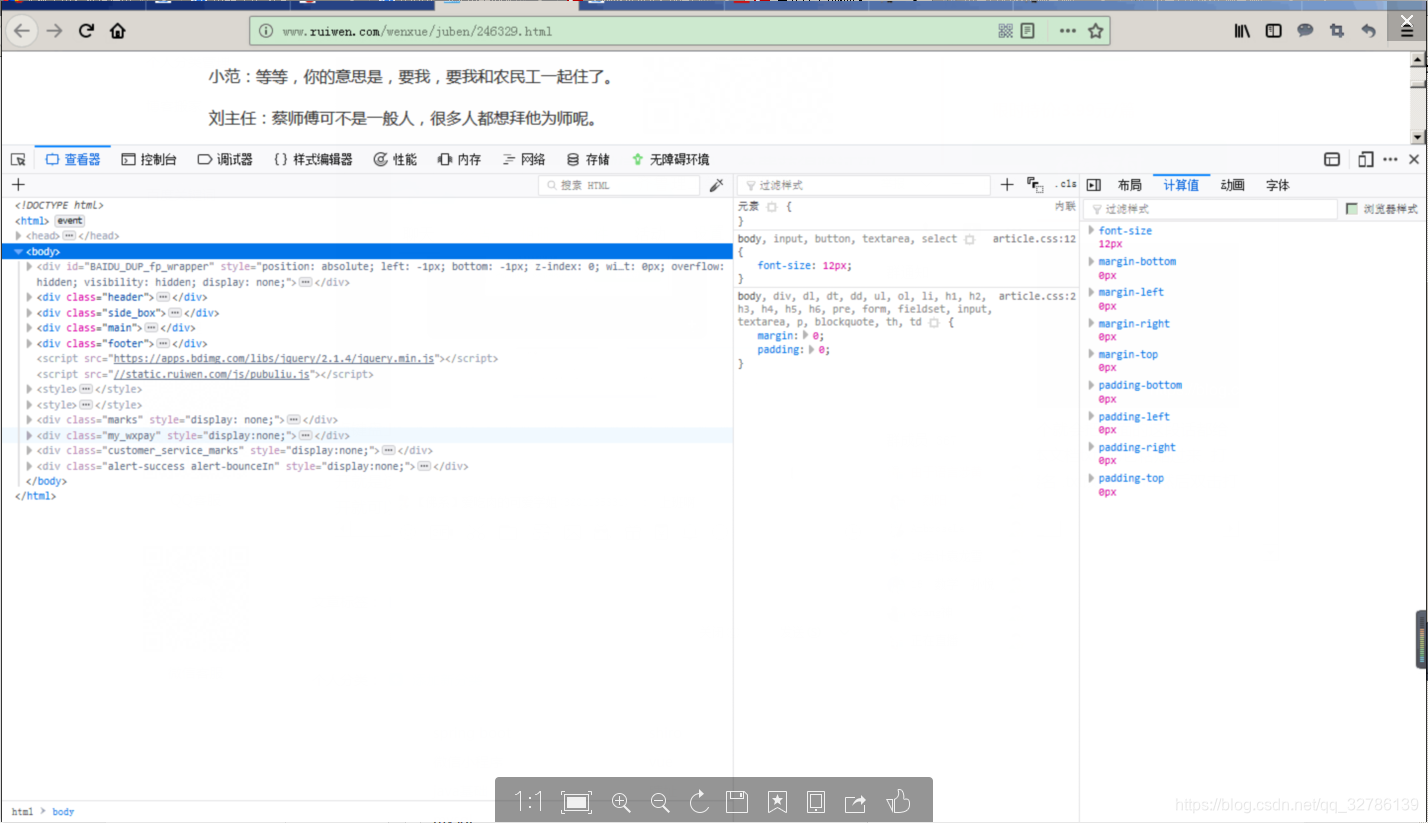Switch to the 布局 sidebar tab
The height and width of the screenshot is (823, 1428).
[1130, 185]
